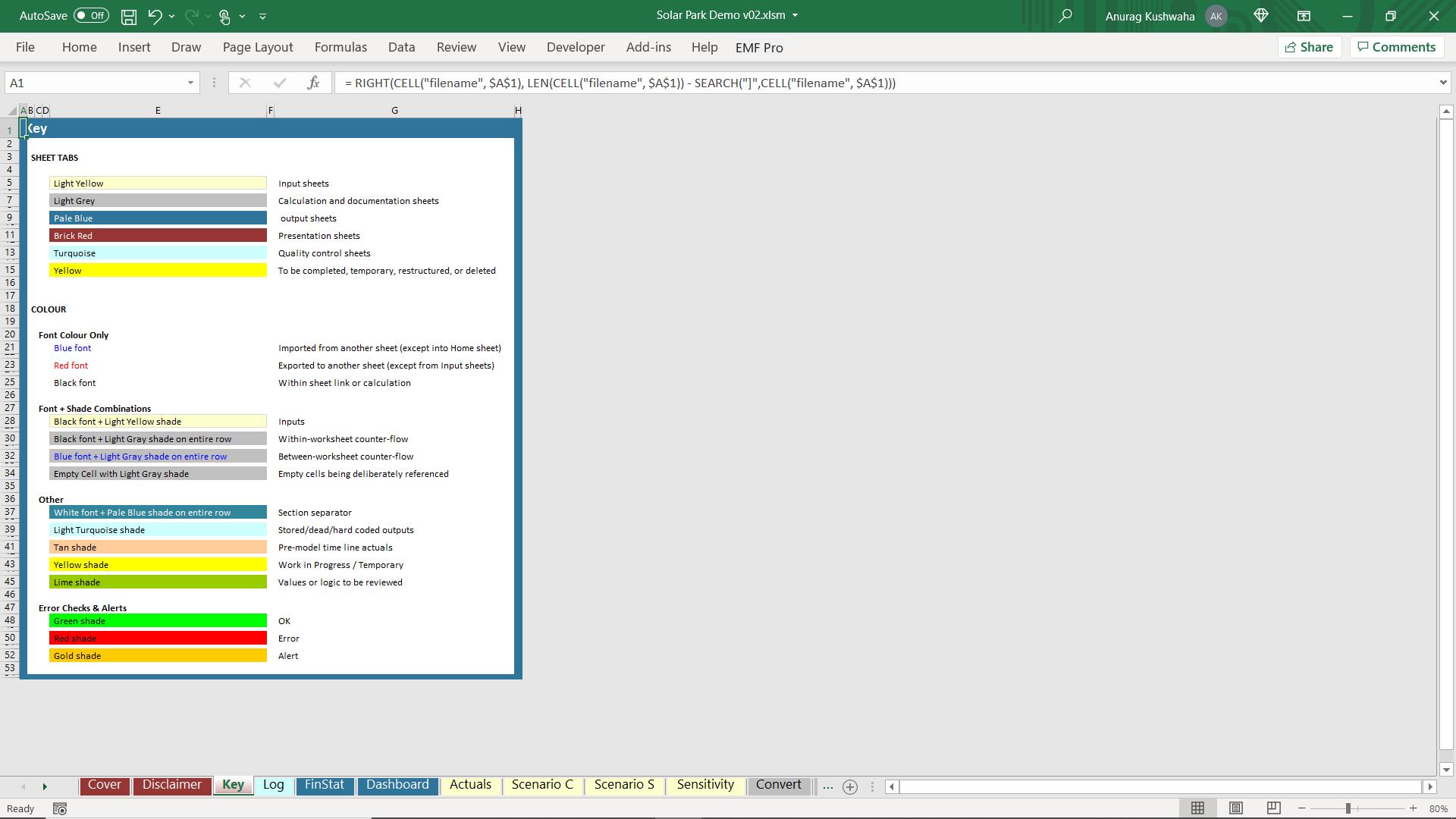Select Page Break Preview icon

(1274, 808)
